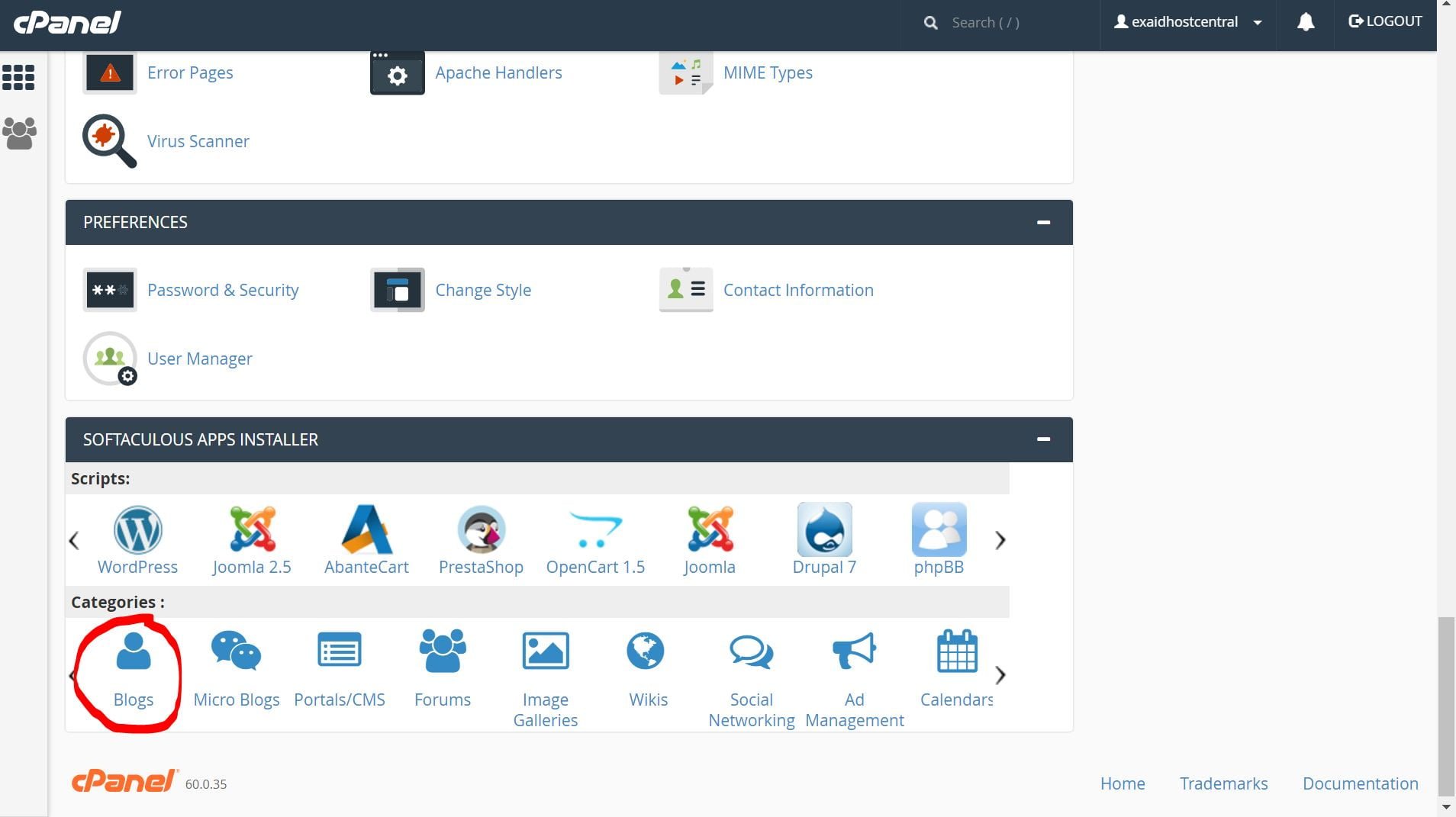This screenshot has width=1456, height=817.
Task: Click the phpBB script icon
Action: 939,529
